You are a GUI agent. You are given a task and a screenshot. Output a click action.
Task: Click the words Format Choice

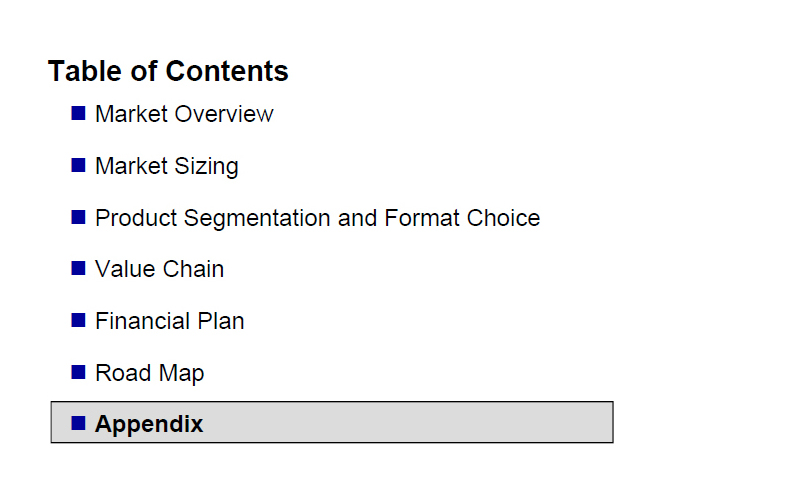pos(462,218)
